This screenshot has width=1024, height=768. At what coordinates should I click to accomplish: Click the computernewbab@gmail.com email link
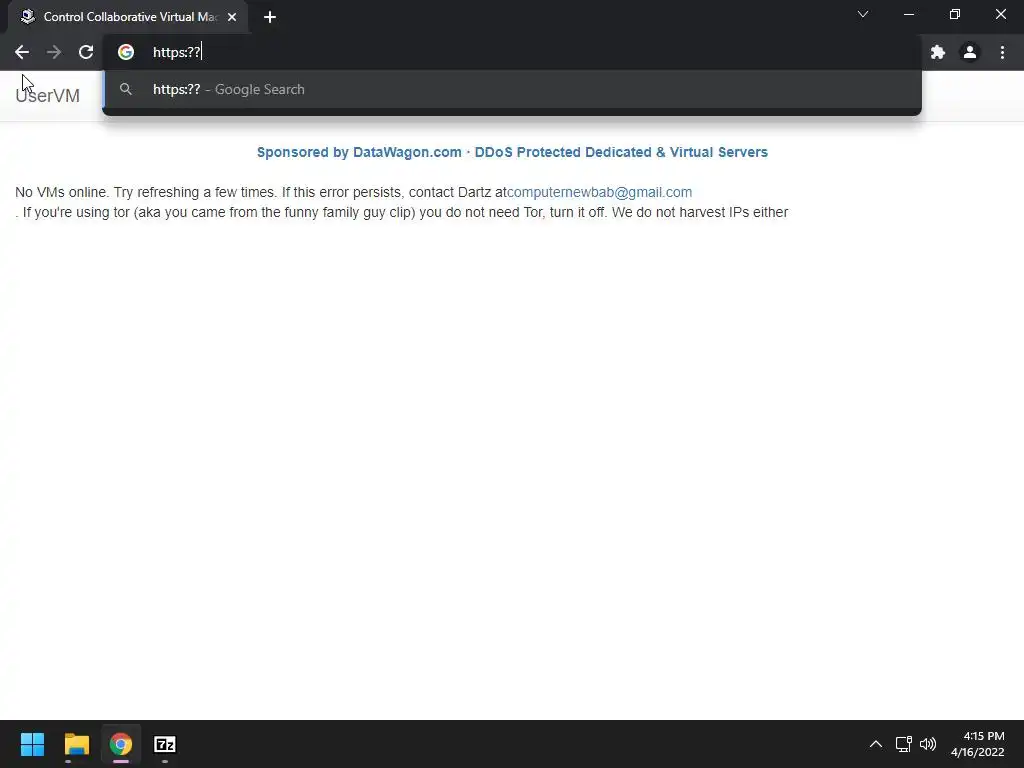(600, 192)
